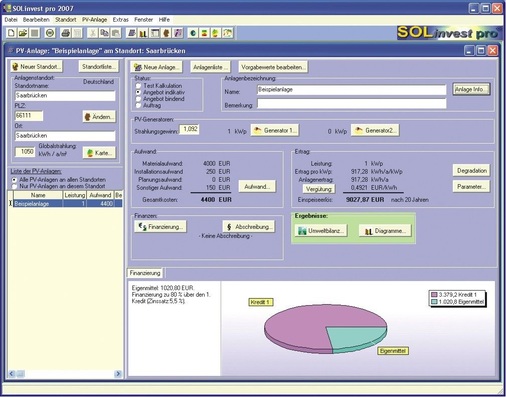The height and width of the screenshot is (397, 506).
Task: Switch to the Finanzierung tab
Action: click(x=145, y=273)
